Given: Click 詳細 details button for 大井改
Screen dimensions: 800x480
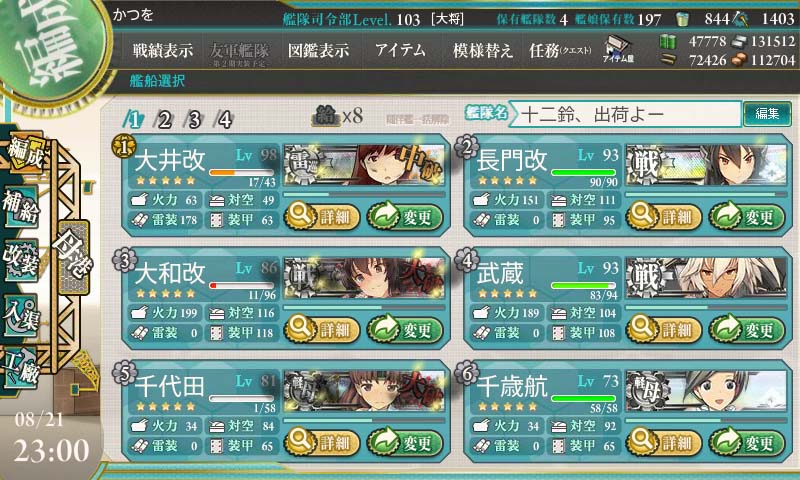Looking at the screenshot, I should 322,217.
